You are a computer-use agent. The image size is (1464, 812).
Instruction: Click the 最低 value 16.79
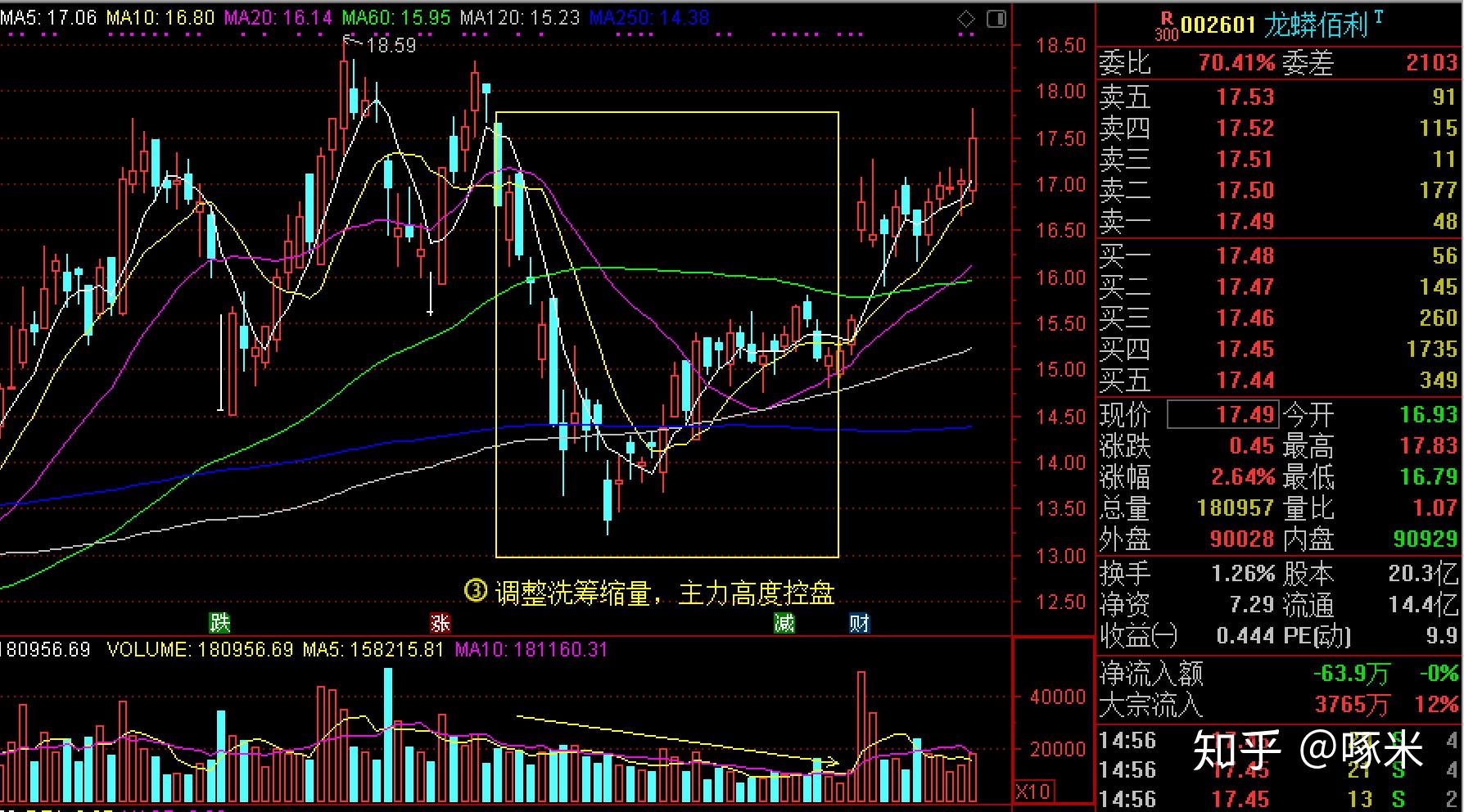point(1428,477)
